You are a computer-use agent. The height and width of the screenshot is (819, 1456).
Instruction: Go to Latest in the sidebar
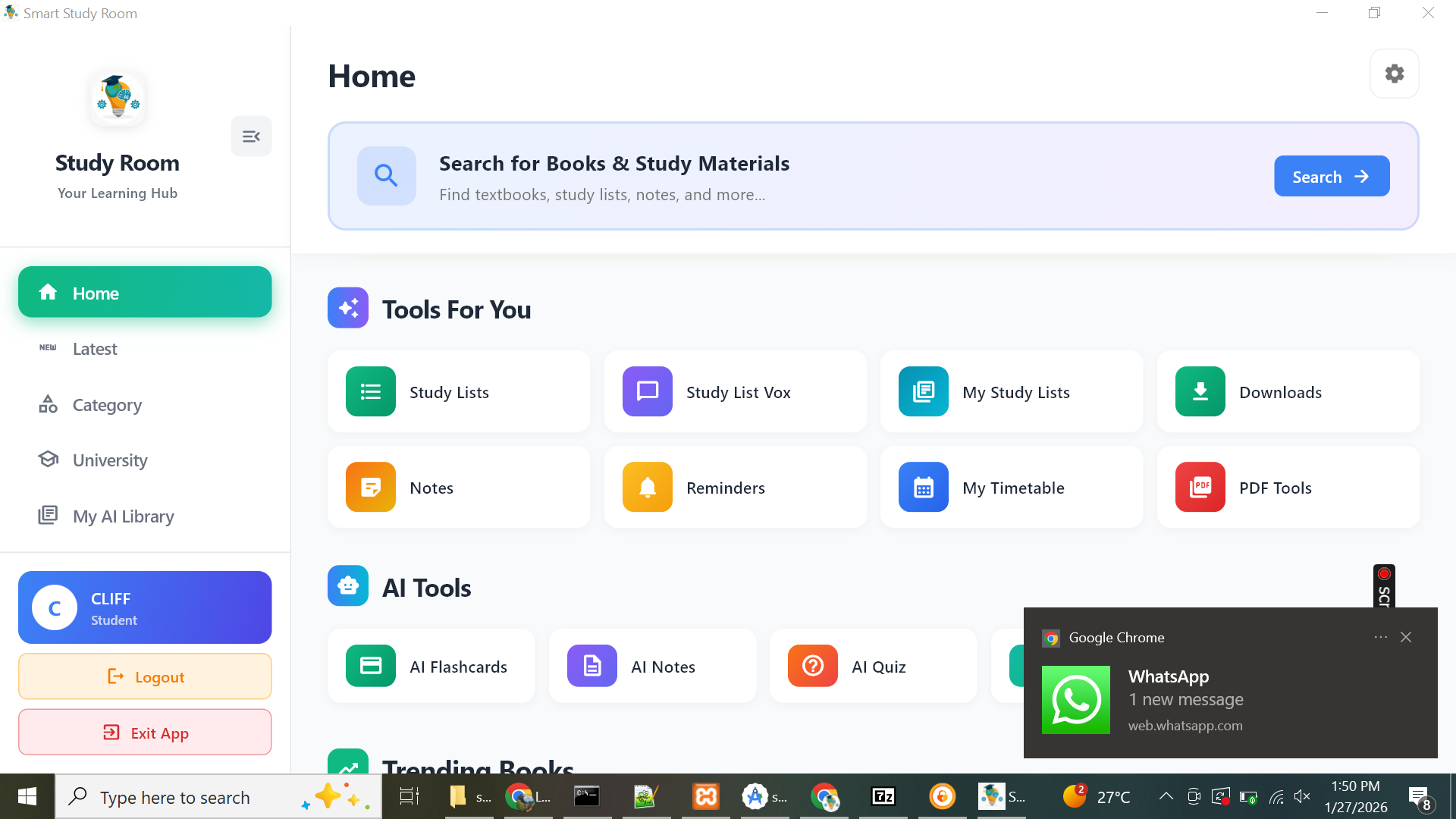point(95,349)
